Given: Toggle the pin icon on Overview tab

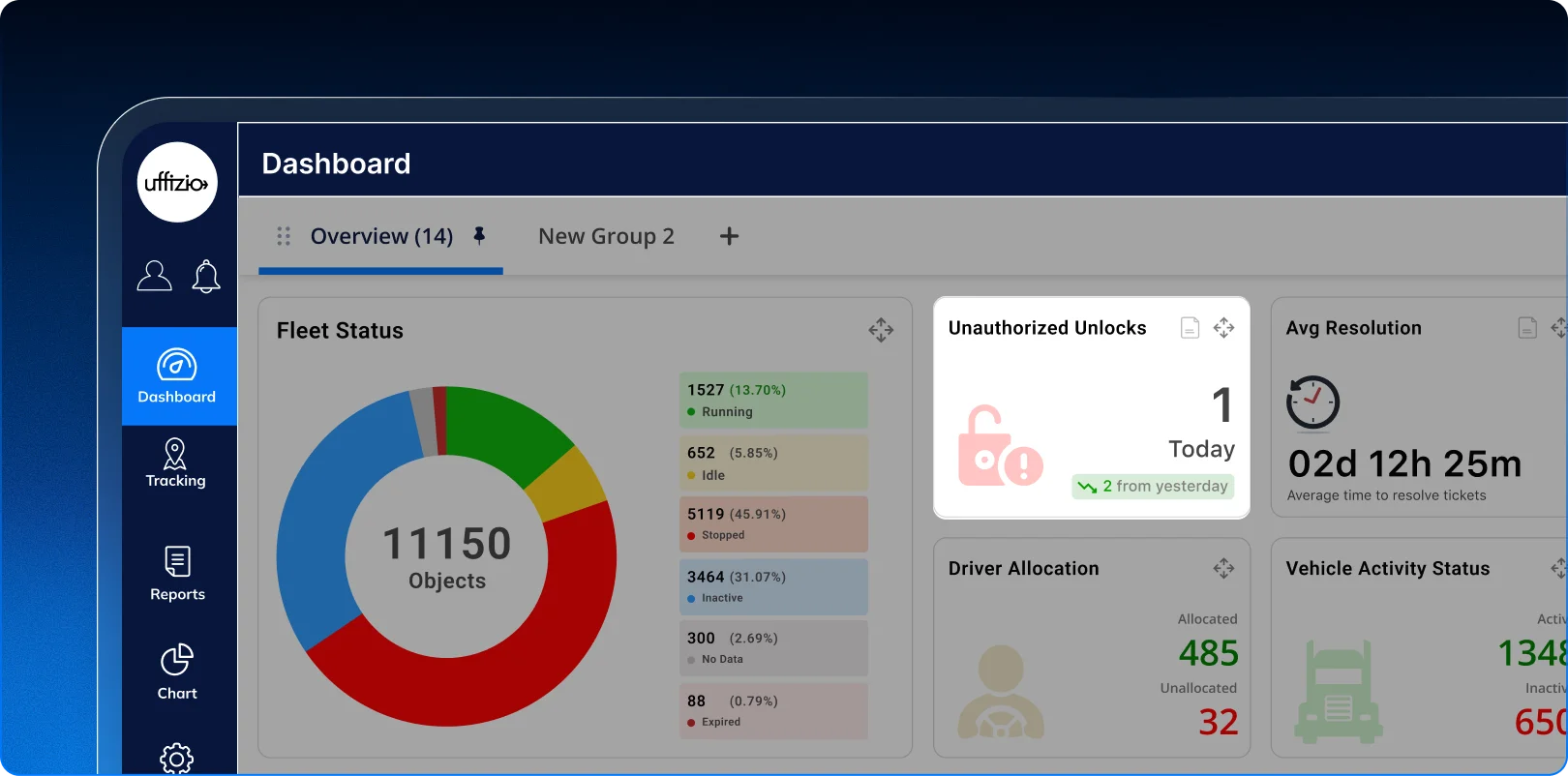Looking at the screenshot, I should click(x=479, y=235).
